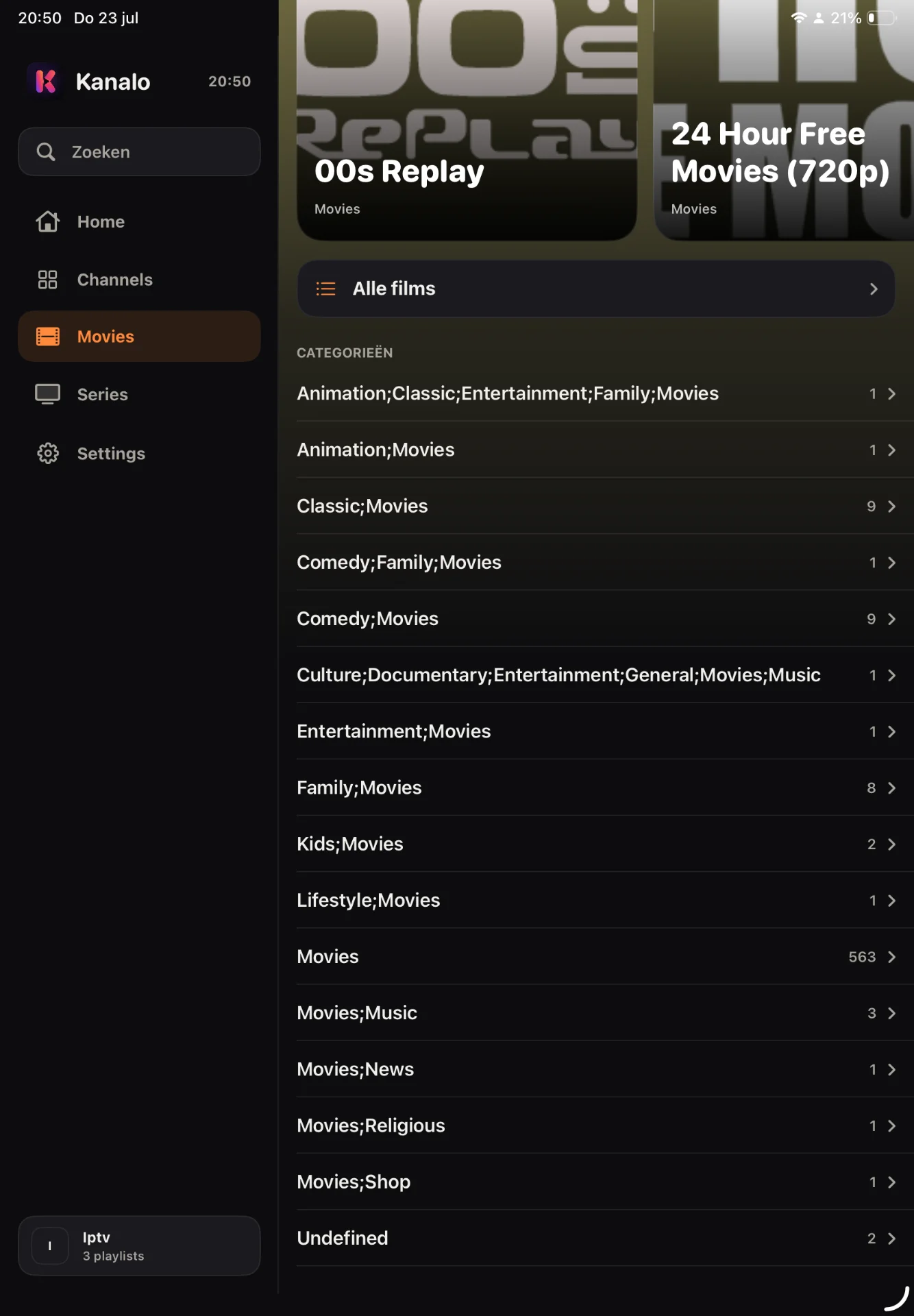Image resolution: width=914 pixels, height=1316 pixels.
Task: Open Culture;Documentary;Entertainment;General;Movies;Music category
Action: pyautogui.click(x=605, y=675)
